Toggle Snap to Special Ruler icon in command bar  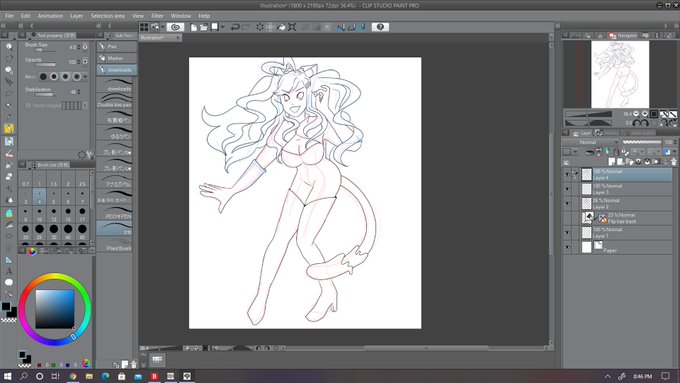click(x=352, y=27)
